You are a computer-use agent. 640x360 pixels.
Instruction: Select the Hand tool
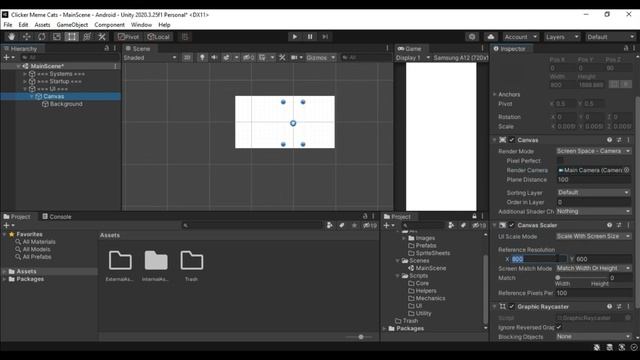(11, 37)
